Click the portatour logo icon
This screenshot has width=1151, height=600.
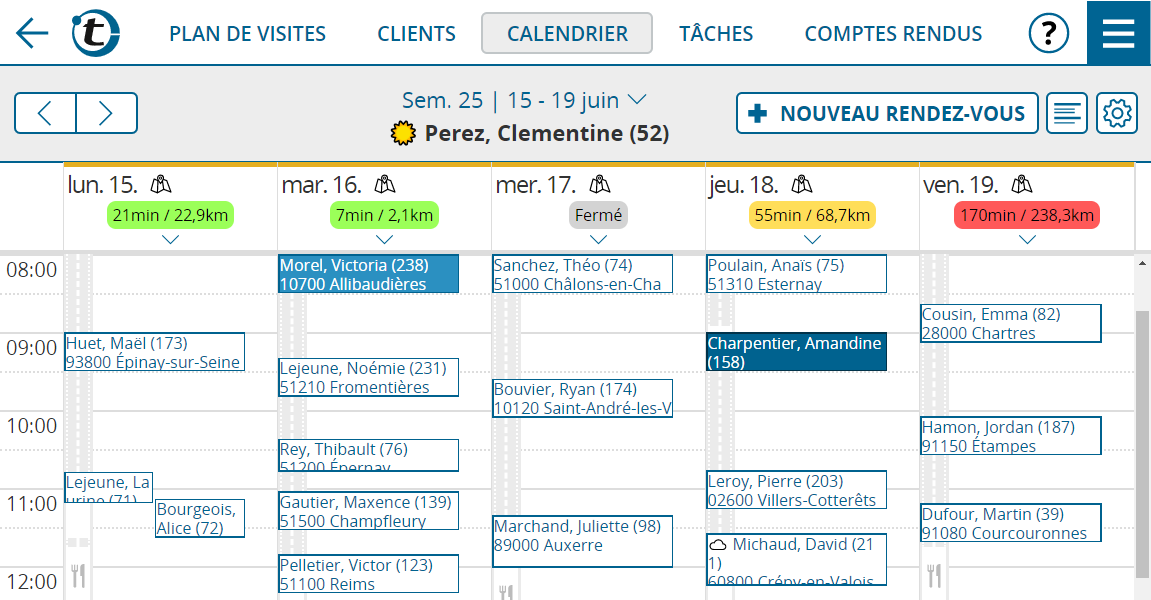(x=96, y=33)
